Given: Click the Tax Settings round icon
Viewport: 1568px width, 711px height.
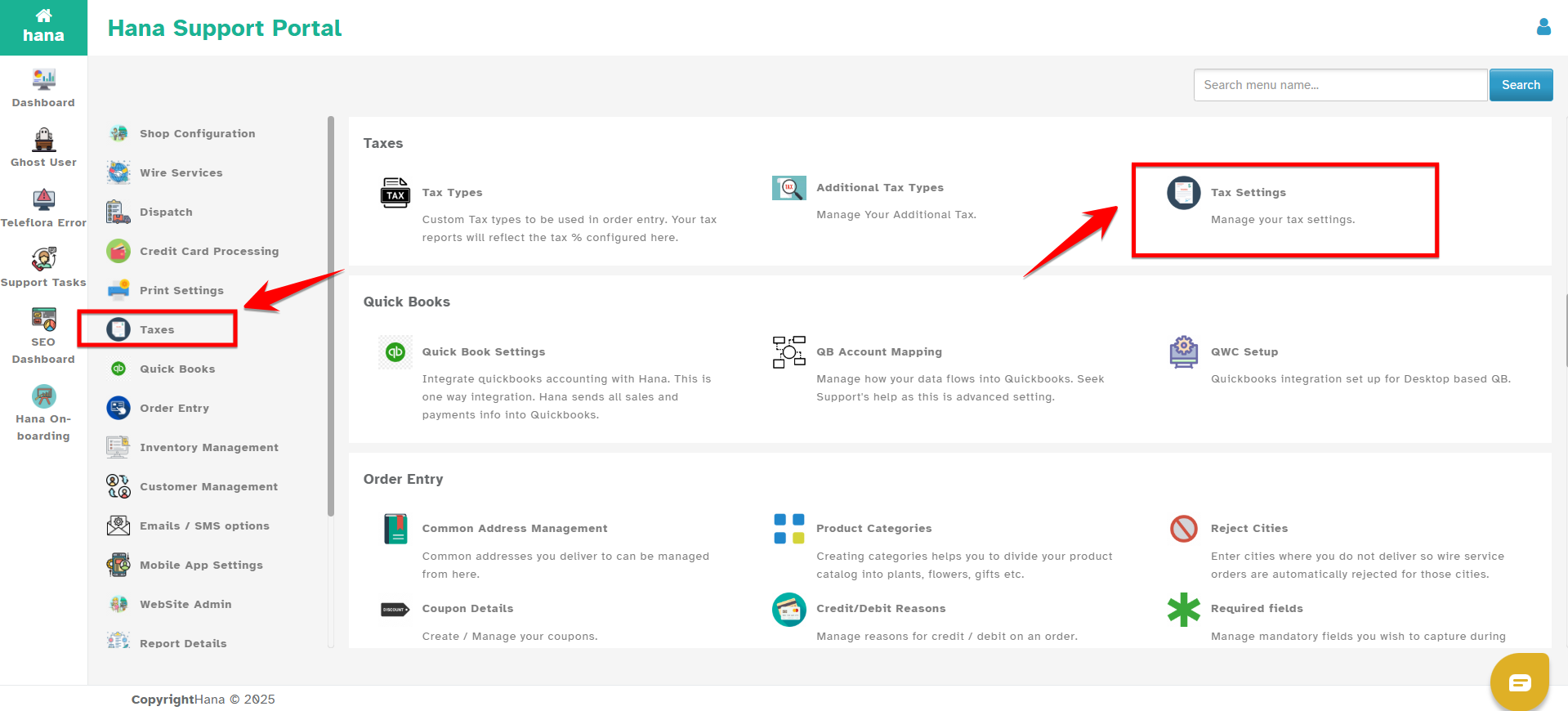Looking at the screenshot, I should [x=1184, y=193].
